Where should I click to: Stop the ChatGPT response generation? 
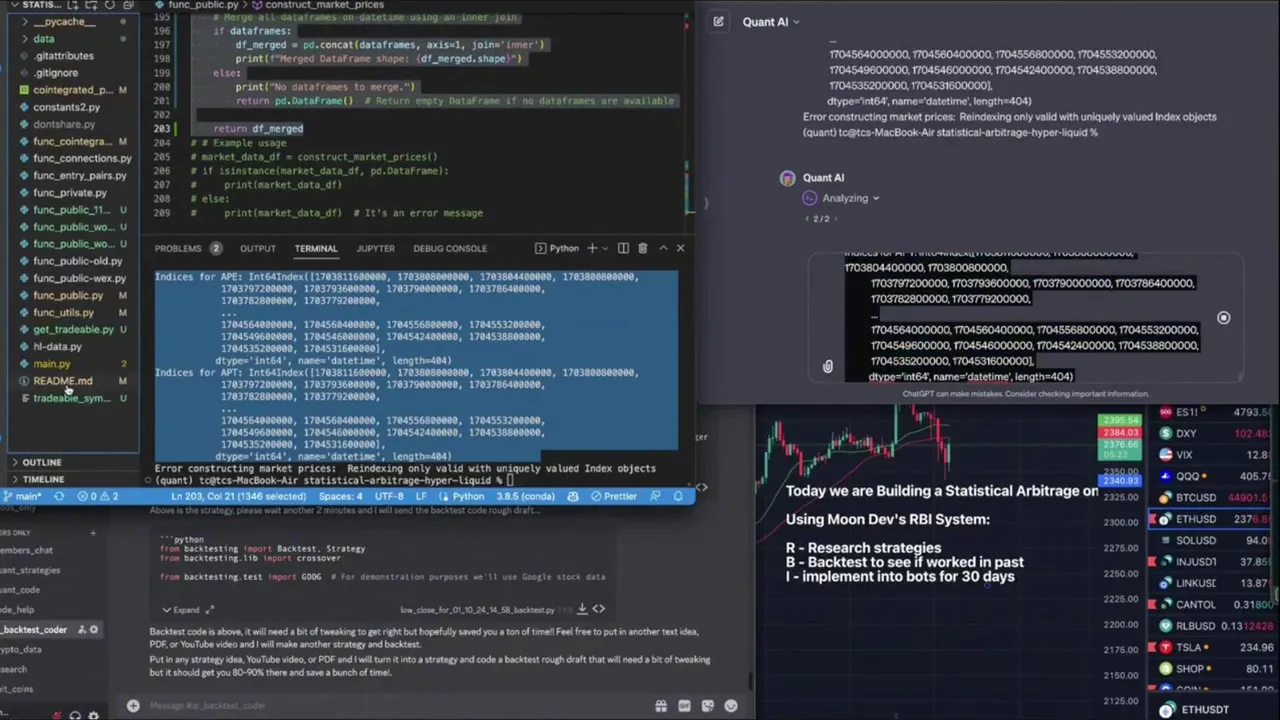[1223, 318]
